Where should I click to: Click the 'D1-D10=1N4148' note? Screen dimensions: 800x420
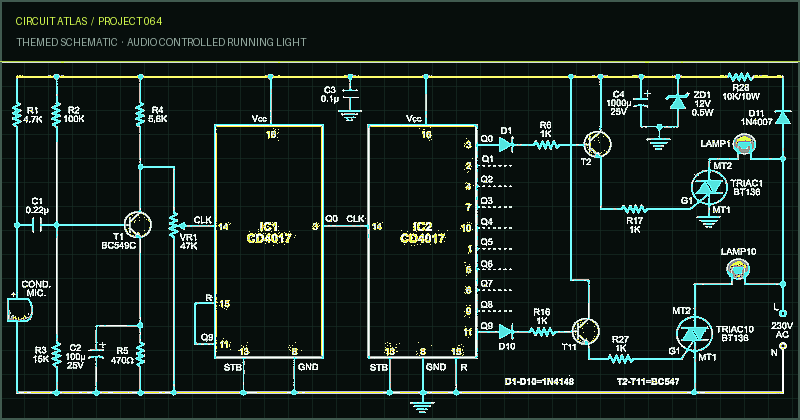(539, 382)
